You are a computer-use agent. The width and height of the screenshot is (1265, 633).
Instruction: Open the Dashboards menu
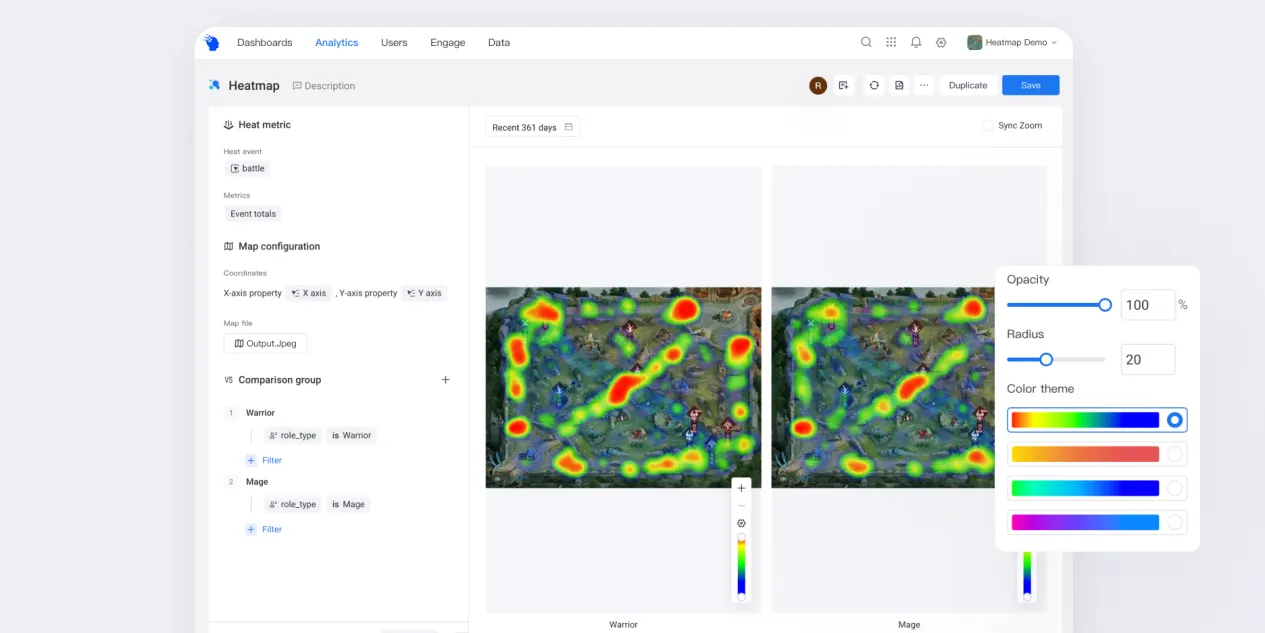coord(265,43)
